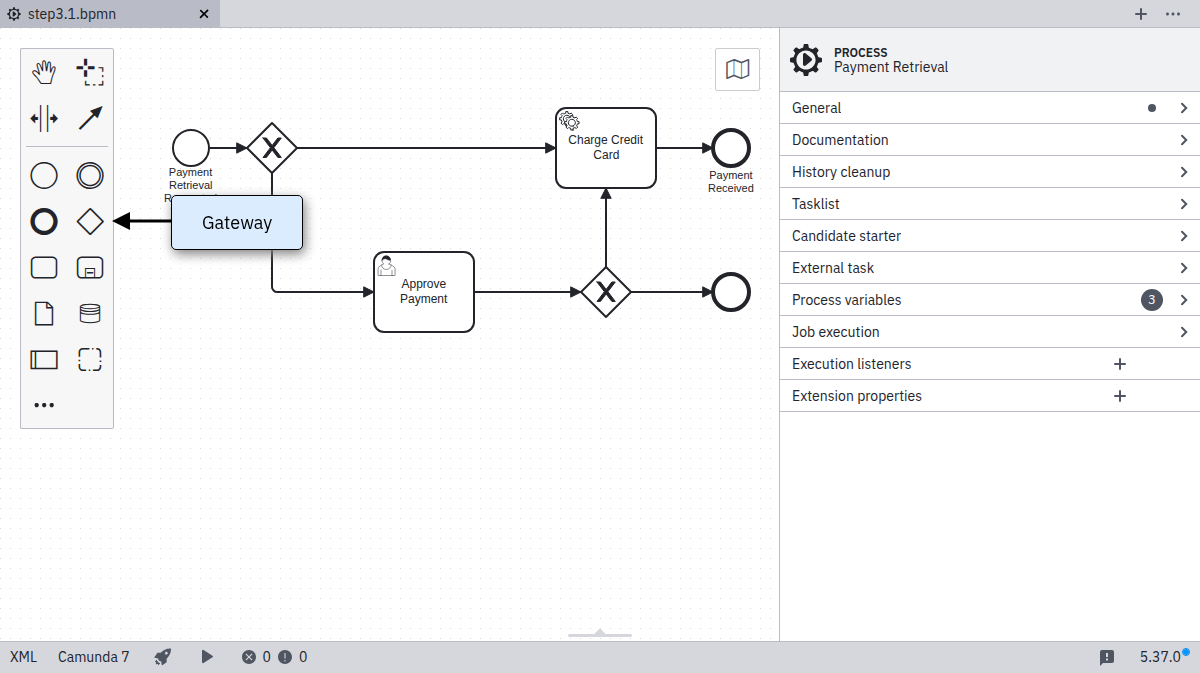The width and height of the screenshot is (1200, 673).
Task: Add a new execution listener
Action: tap(1120, 364)
